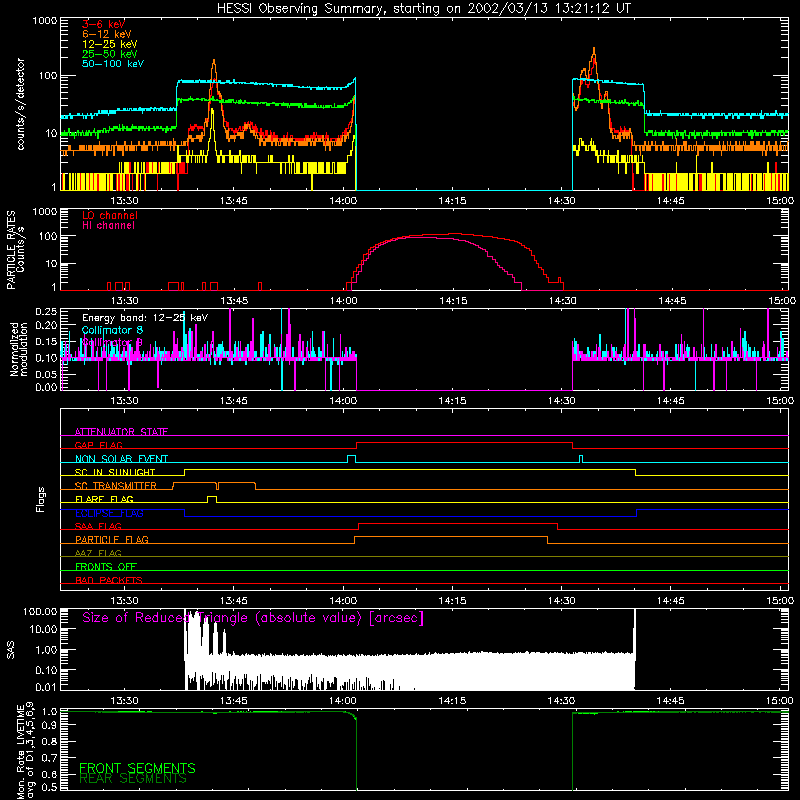This screenshot has height=800, width=800.
Task: Click the 14:15 time label beneath the Flags panel
Action: 453,600
